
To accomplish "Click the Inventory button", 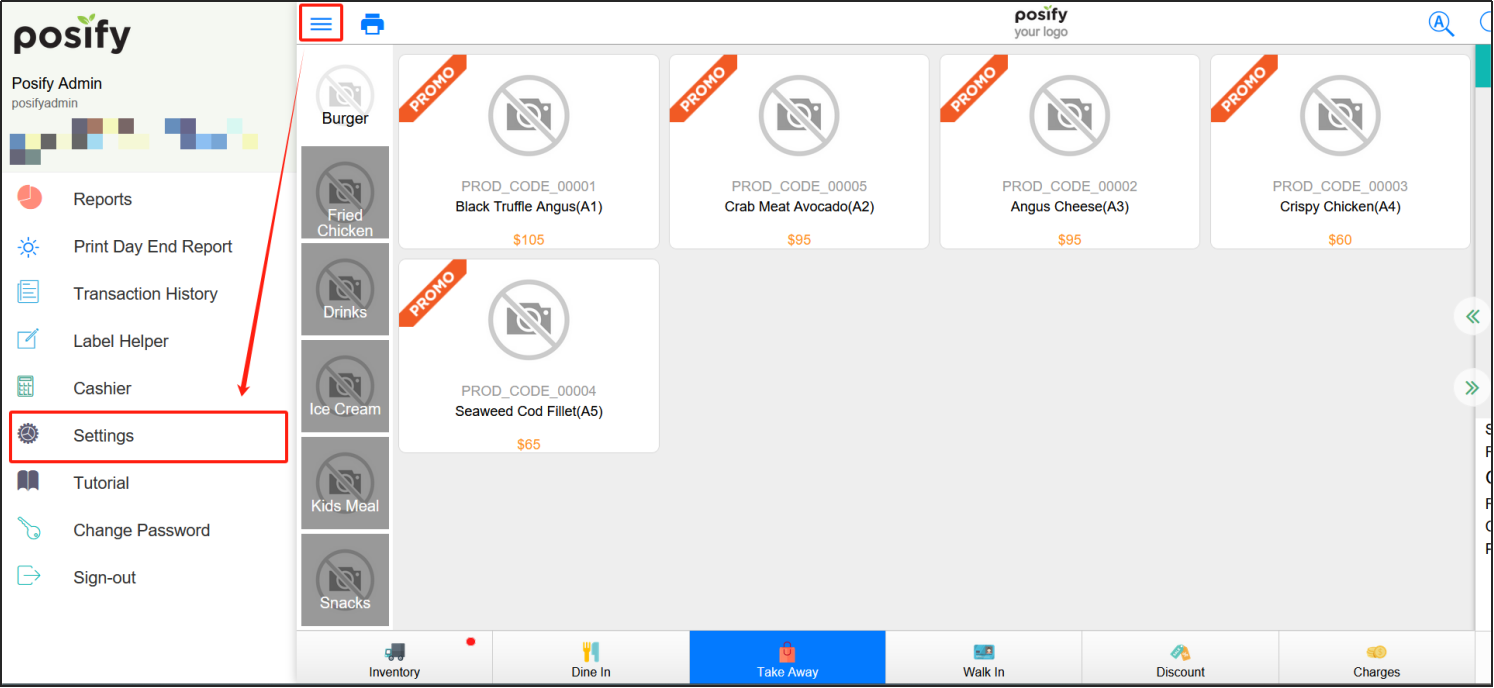I will [x=394, y=659].
